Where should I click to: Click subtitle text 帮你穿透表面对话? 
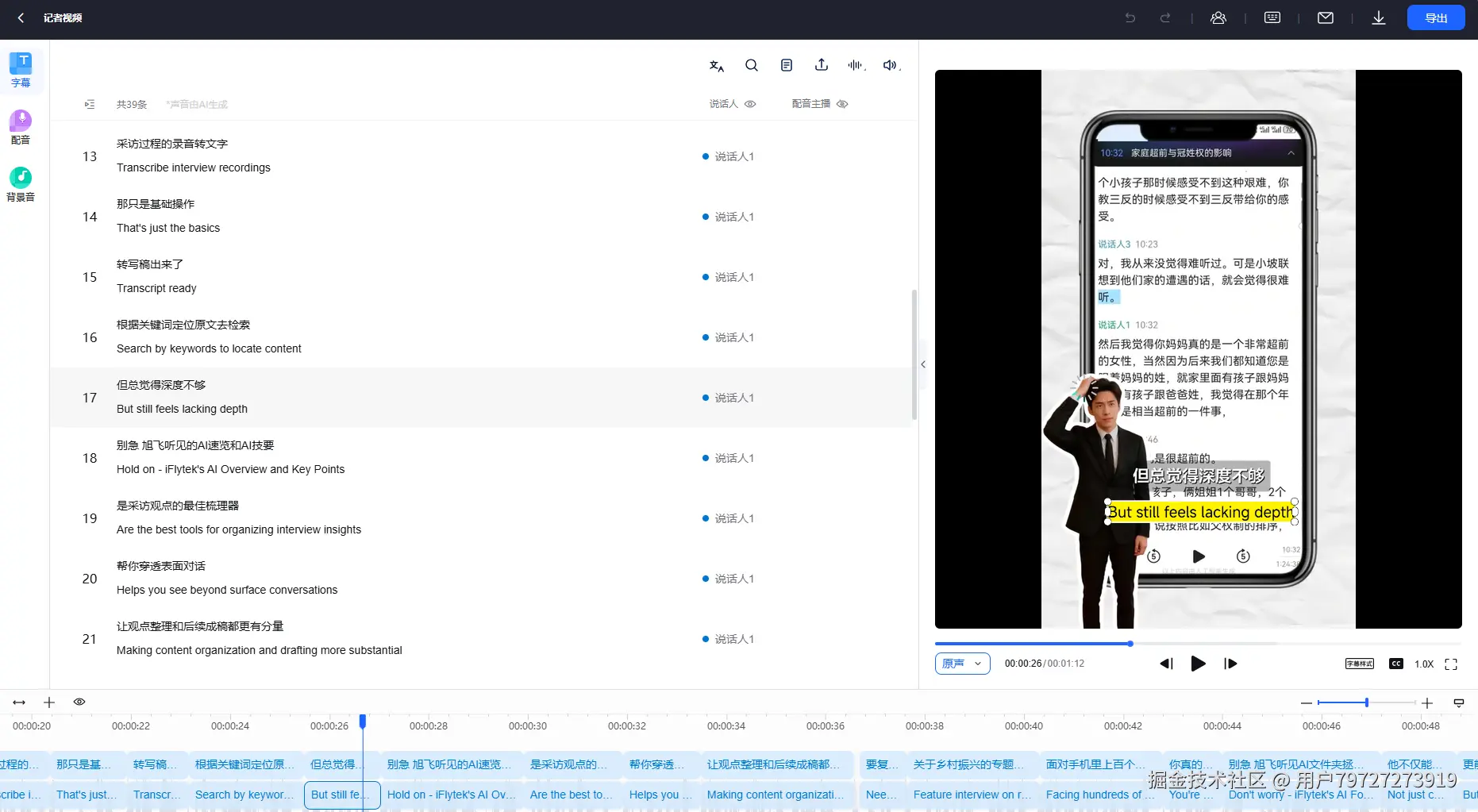point(161,566)
